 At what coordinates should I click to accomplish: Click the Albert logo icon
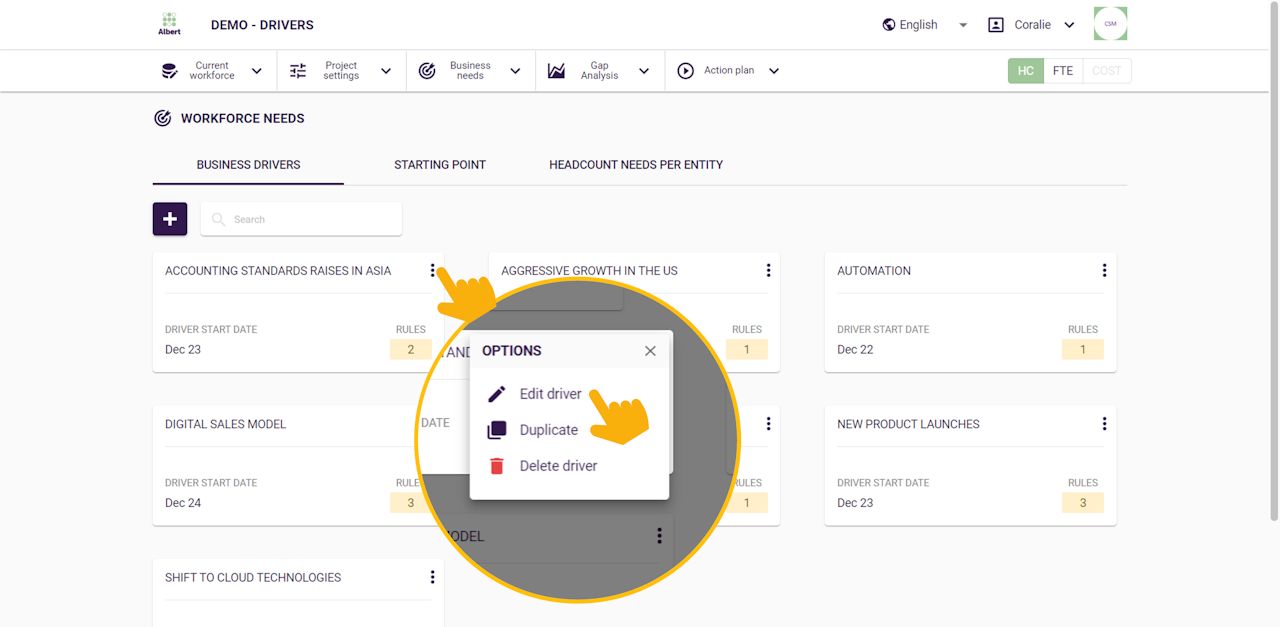[x=169, y=23]
